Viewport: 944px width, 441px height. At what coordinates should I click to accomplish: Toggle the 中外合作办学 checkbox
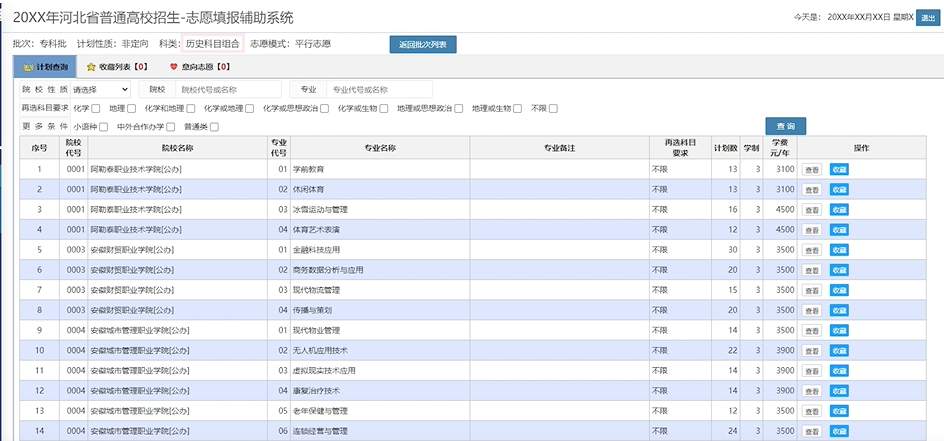point(171,127)
